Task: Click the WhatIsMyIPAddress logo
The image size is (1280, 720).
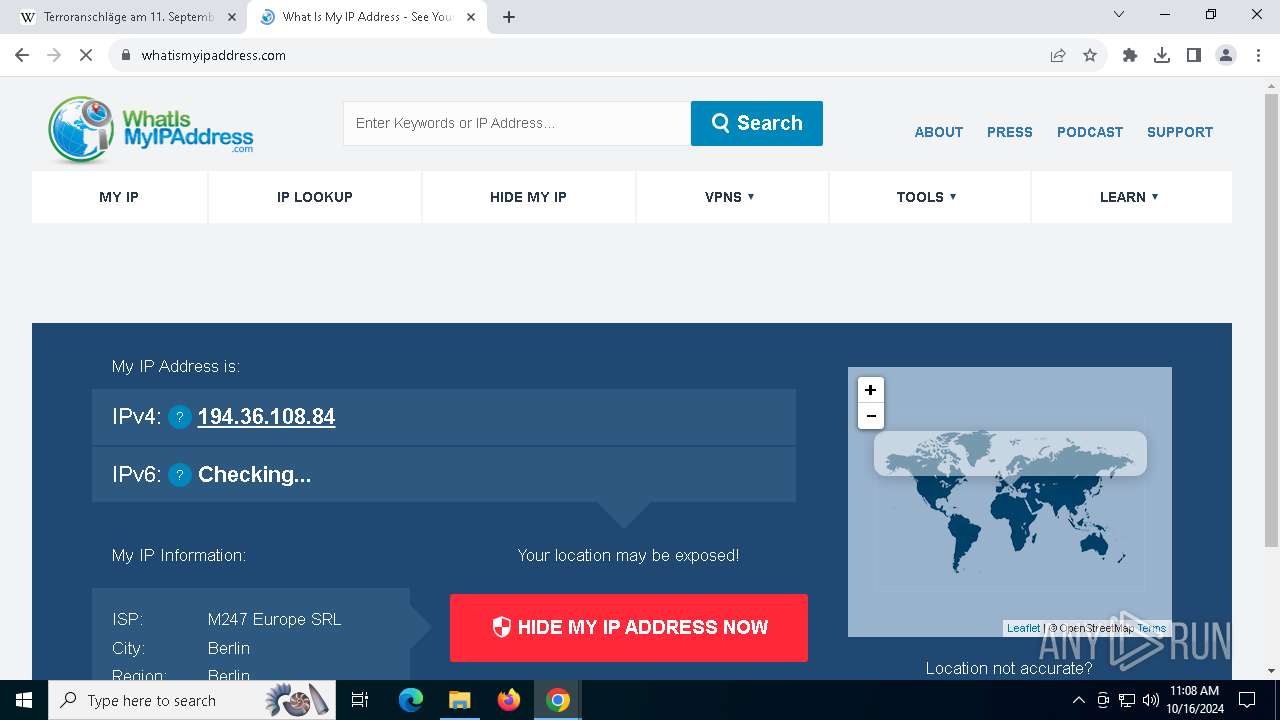Action: pos(150,130)
